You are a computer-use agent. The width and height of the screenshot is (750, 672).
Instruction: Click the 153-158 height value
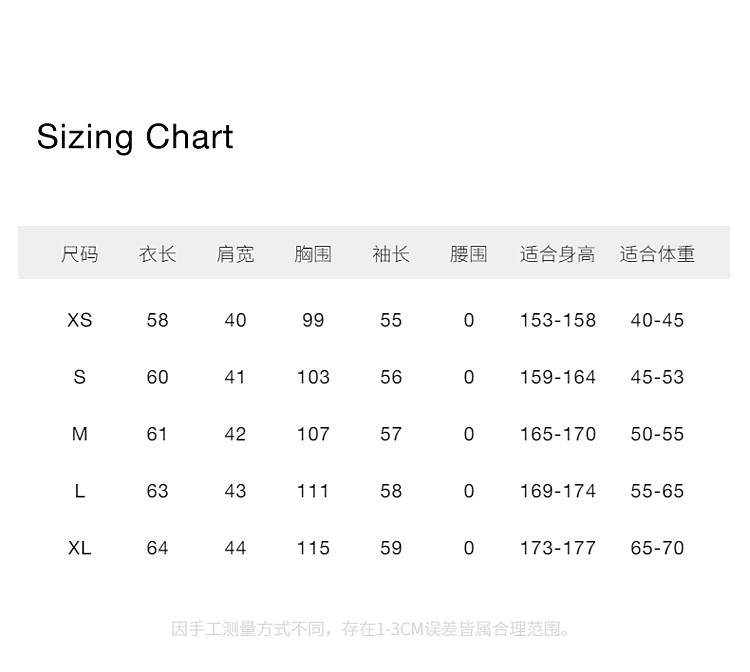[x=557, y=320]
